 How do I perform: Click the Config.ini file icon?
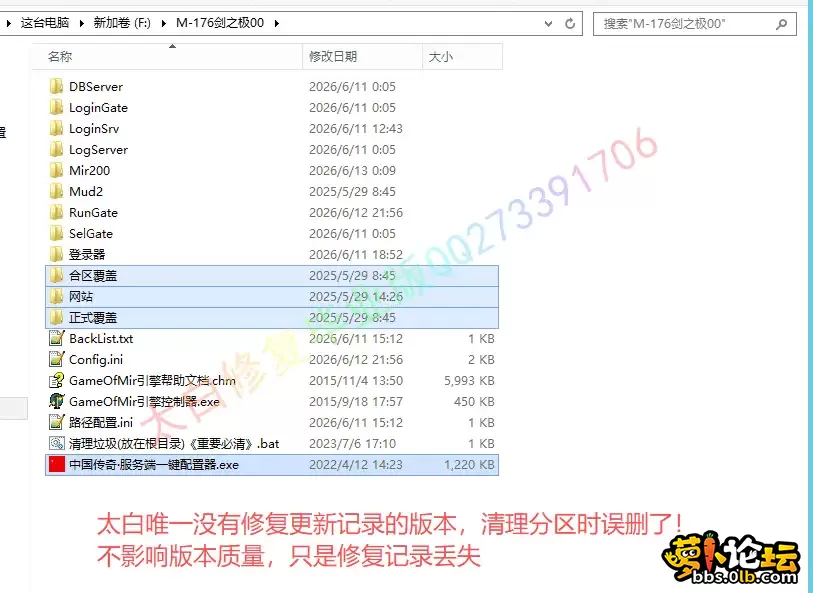coord(57,359)
